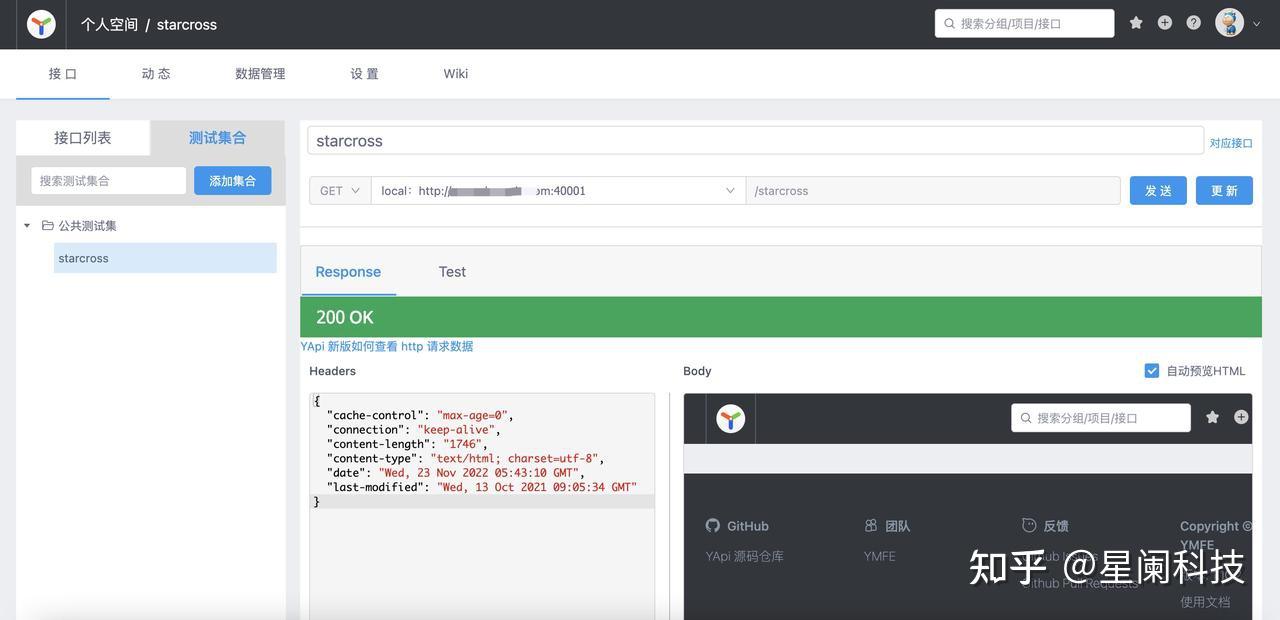Open the 设置 tab

[x=364, y=74]
